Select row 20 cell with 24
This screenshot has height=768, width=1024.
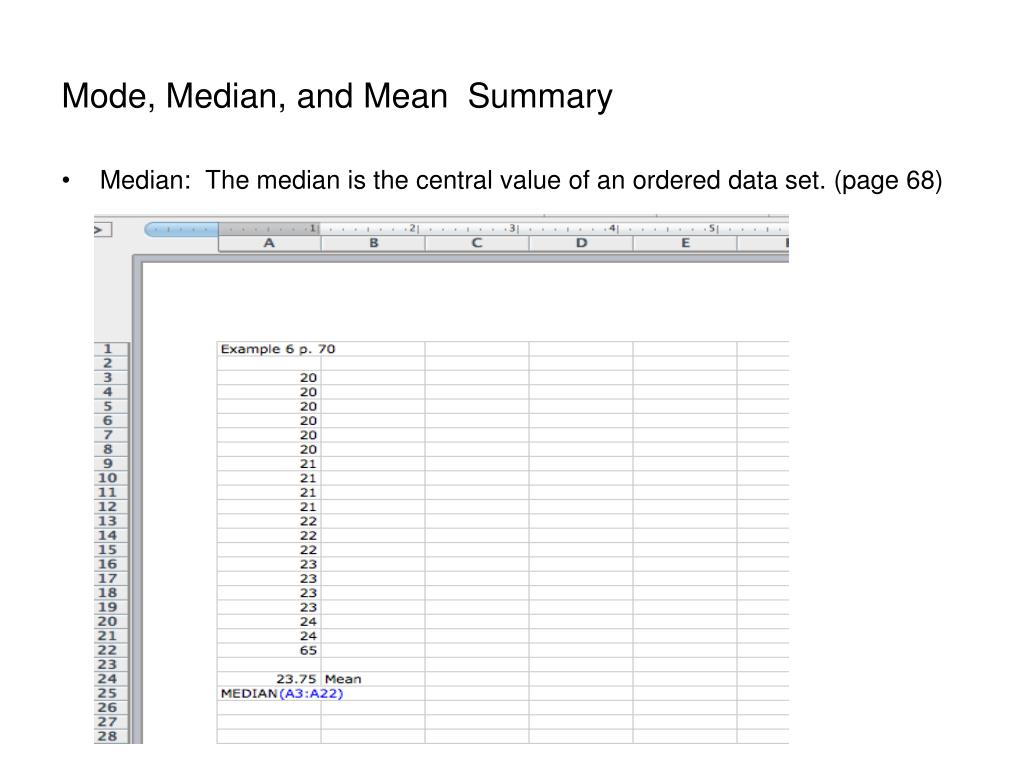click(x=269, y=622)
